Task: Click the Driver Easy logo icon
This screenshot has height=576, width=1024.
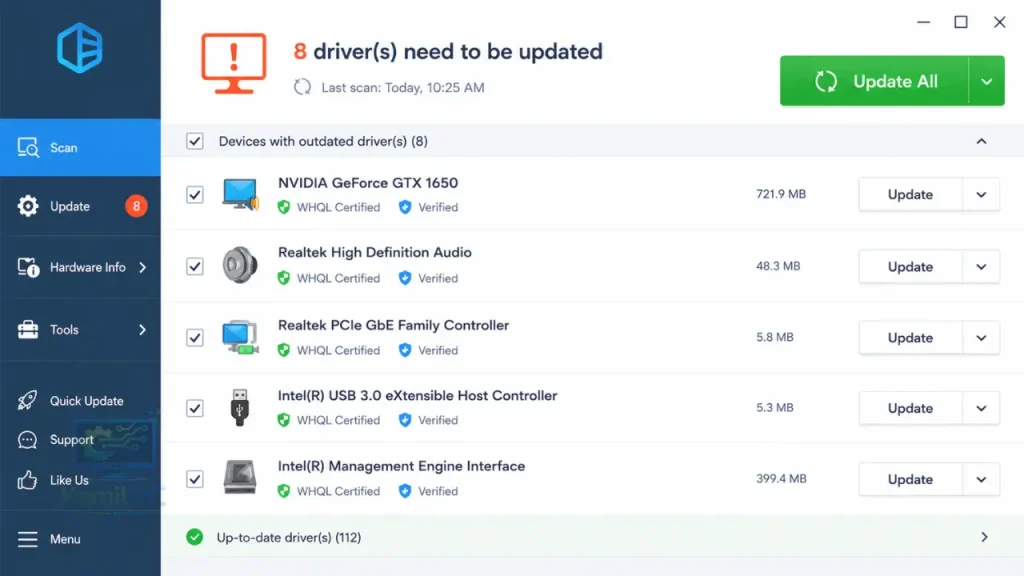Action: (80, 48)
